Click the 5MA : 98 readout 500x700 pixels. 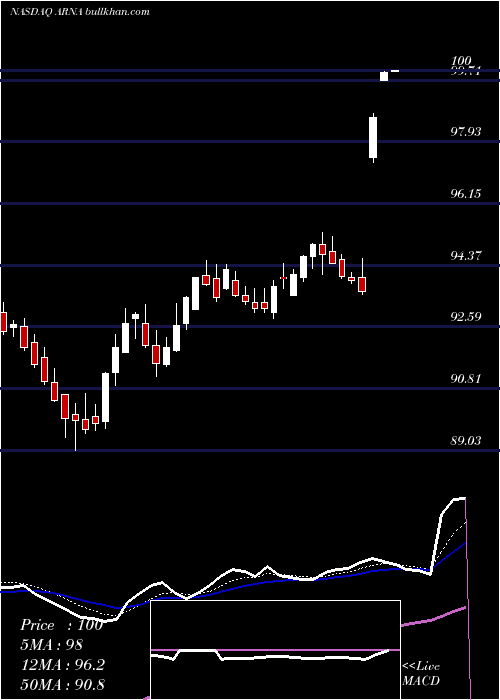click(52, 645)
